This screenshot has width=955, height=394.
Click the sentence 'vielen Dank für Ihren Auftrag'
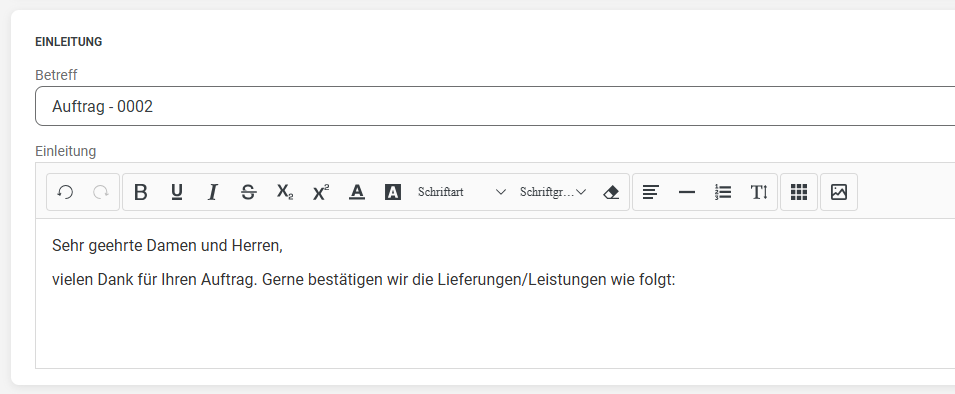point(154,280)
